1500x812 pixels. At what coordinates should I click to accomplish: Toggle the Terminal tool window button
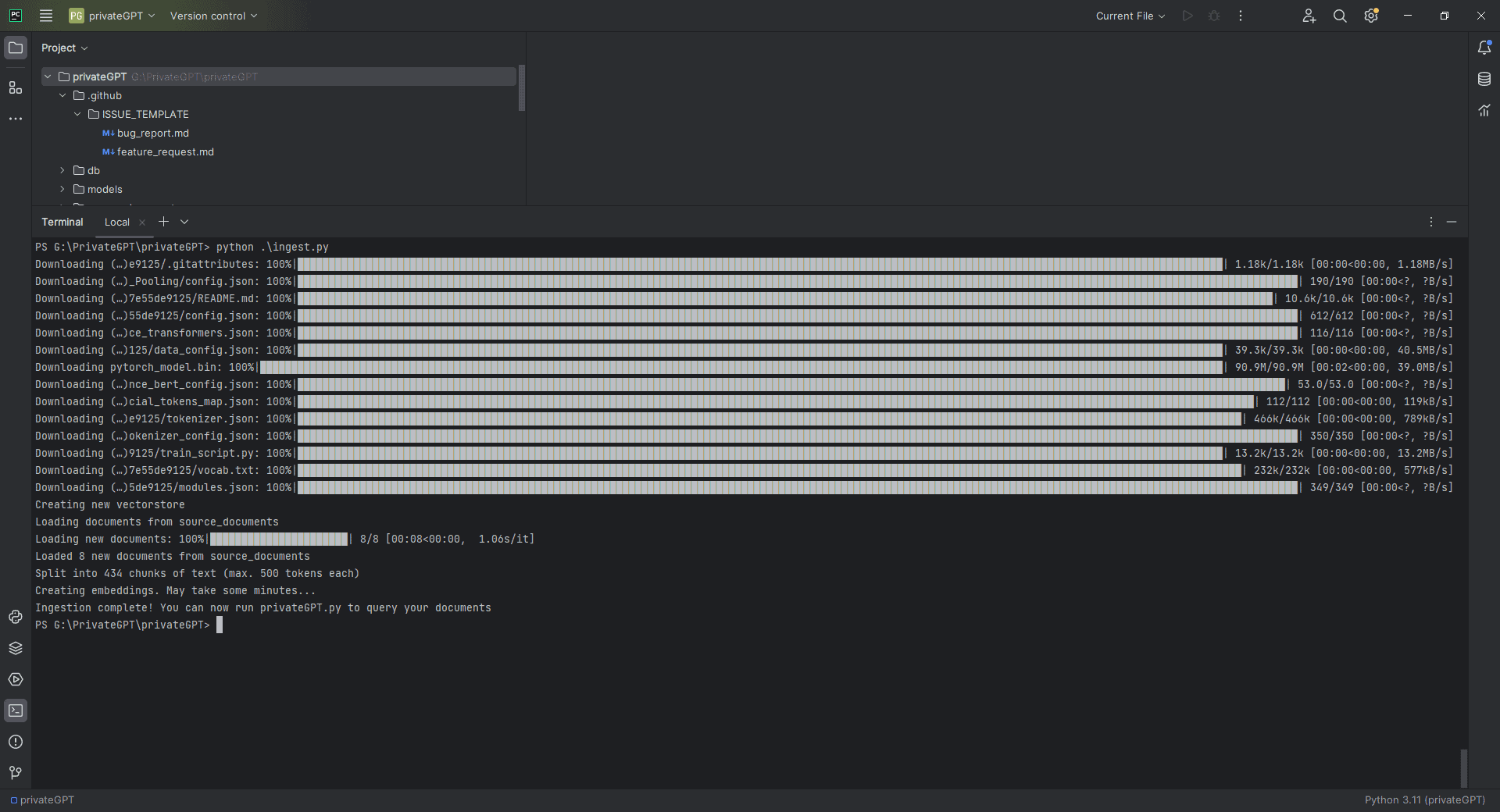click(x=16, y=710)
